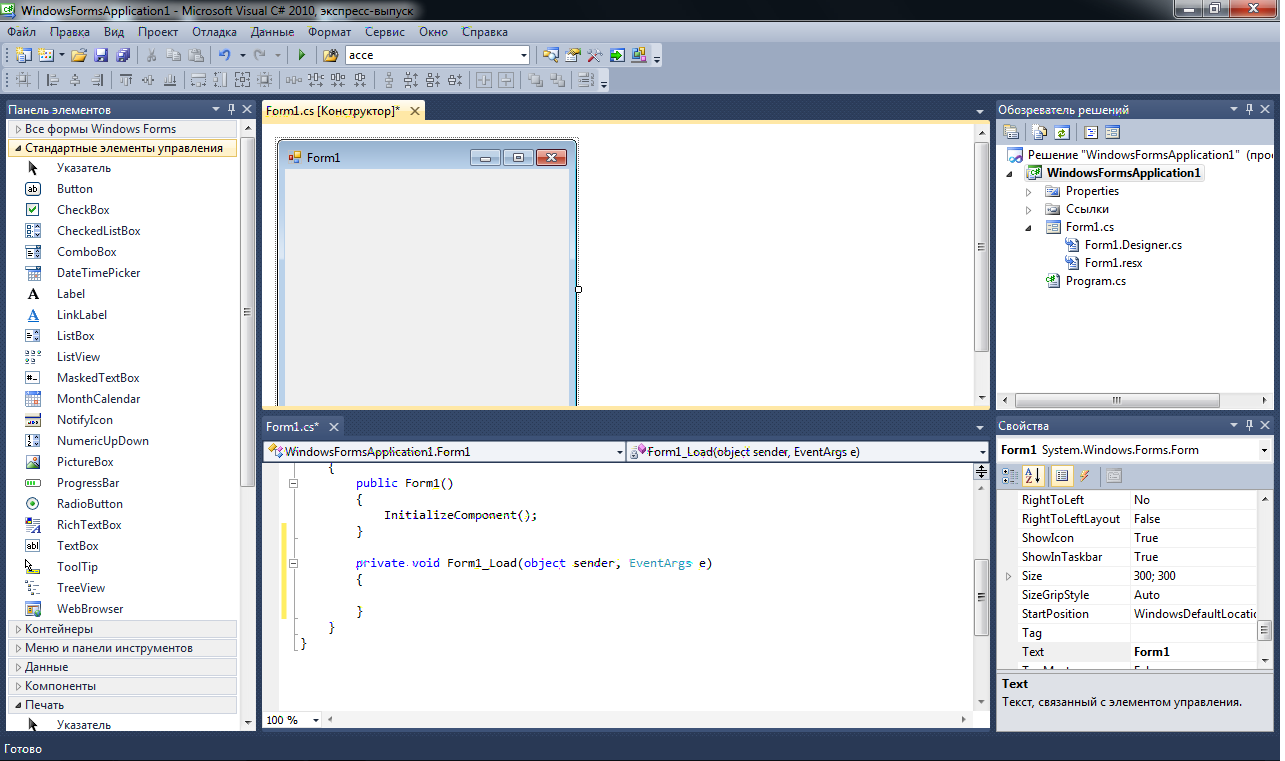
Task: Toggle Categorized view in Properties panel
Action: (x=1010, y=476)
